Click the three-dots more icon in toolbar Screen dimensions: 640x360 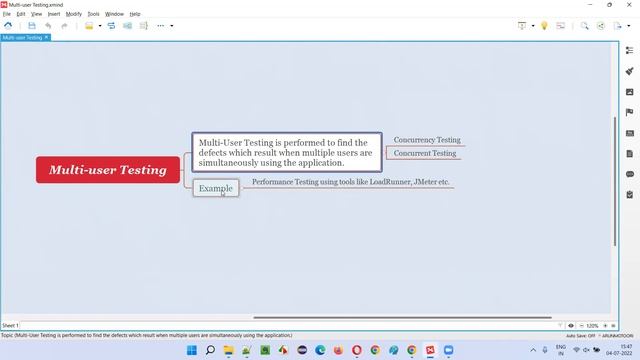160,26
